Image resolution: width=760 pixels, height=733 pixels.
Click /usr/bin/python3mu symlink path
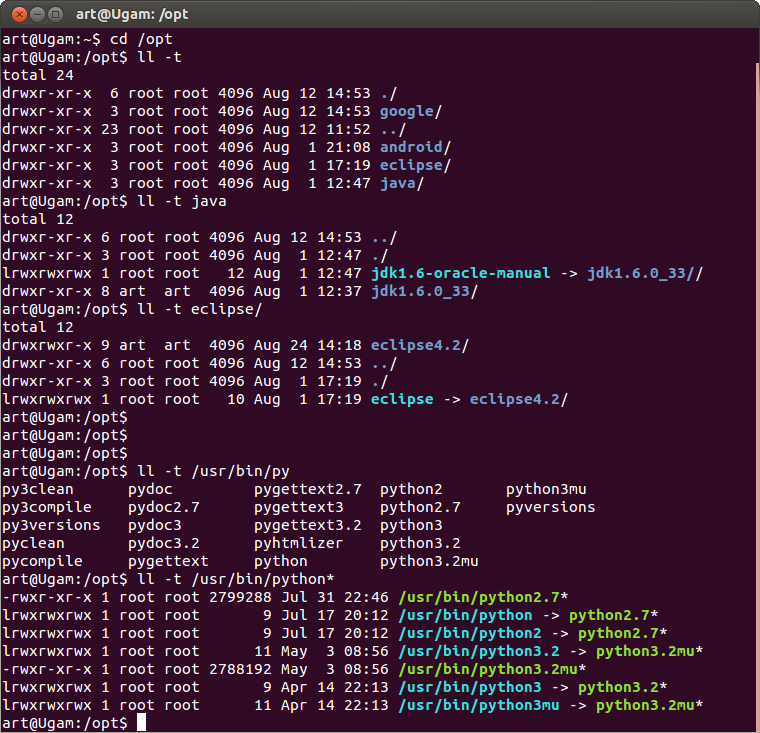click(x=478, y=705)
